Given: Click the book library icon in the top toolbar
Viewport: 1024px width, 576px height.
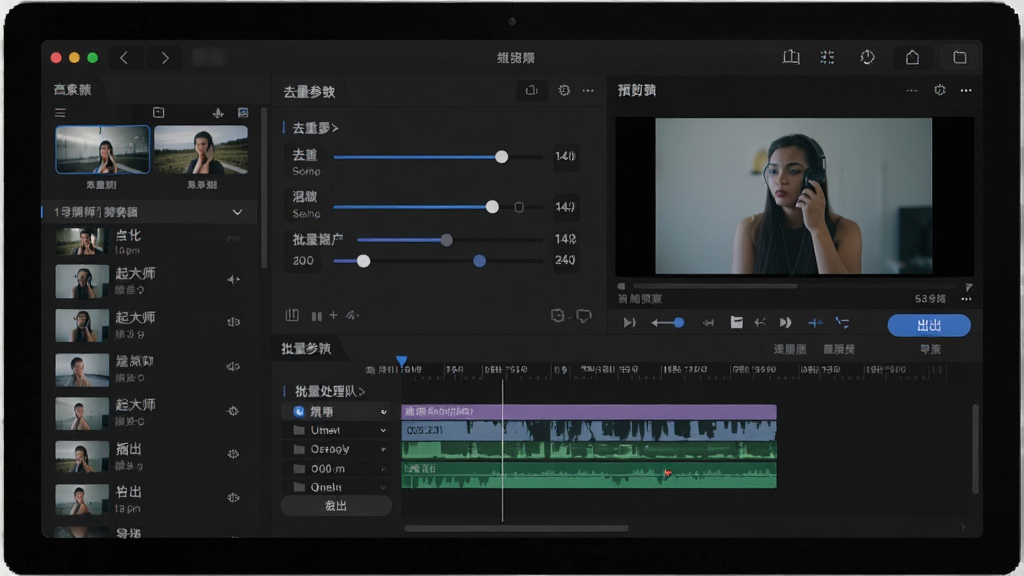Looking at the screenshot, I should click(x=791, y=57).
